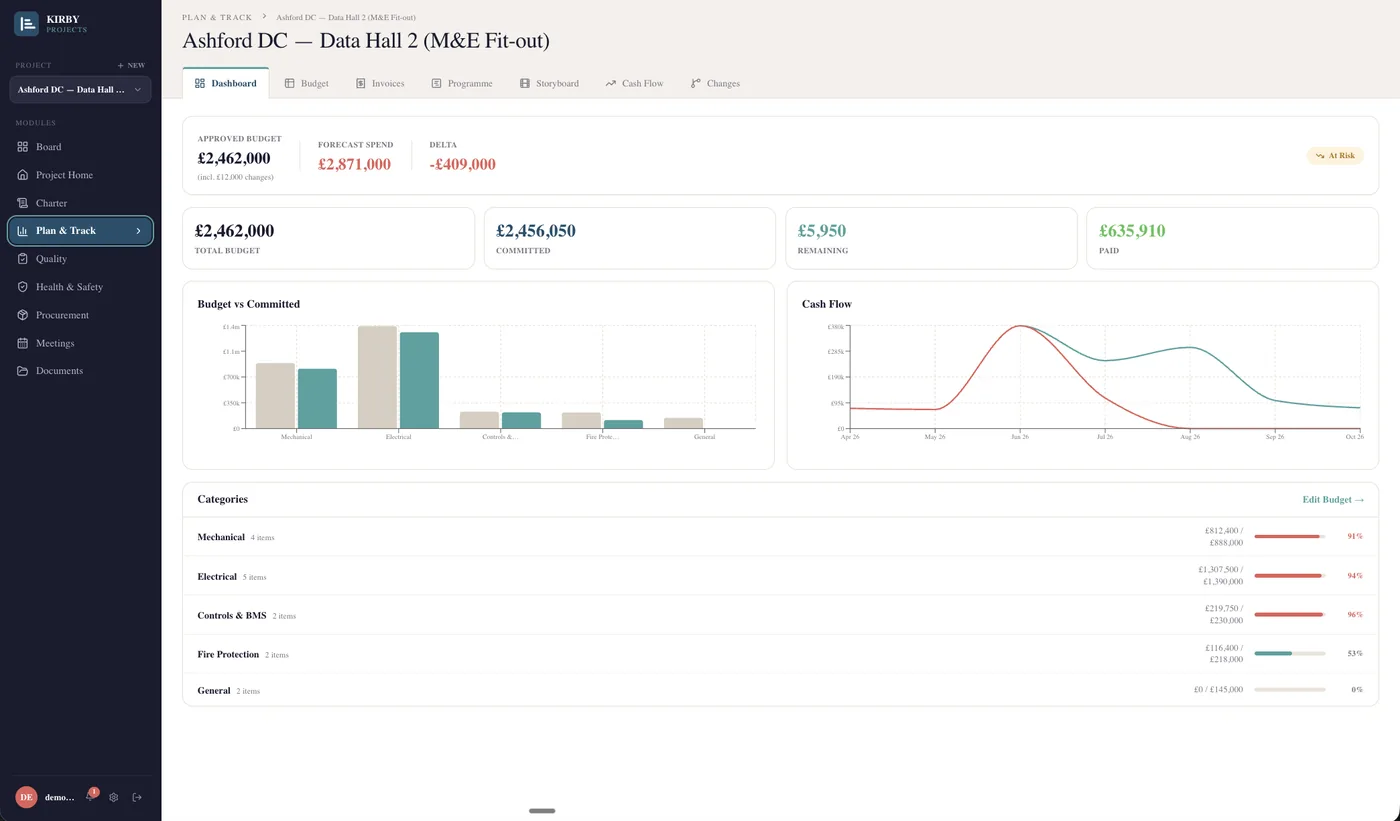Click the Edit Budget link
The image size is (1400, 821).
point(1333,499)
